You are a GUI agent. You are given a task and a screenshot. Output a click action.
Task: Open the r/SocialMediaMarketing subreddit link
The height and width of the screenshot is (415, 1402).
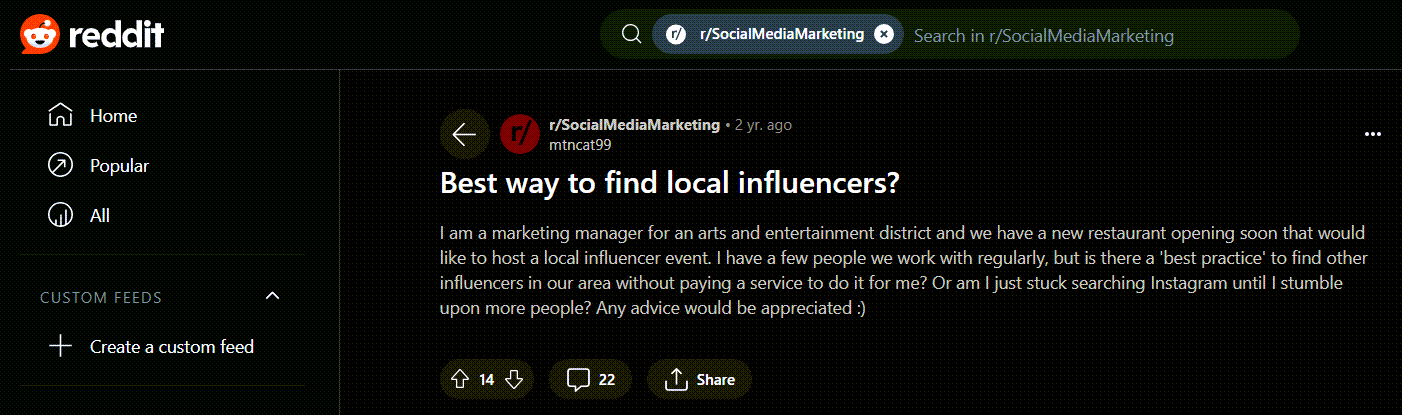click(x=634, y=125)
